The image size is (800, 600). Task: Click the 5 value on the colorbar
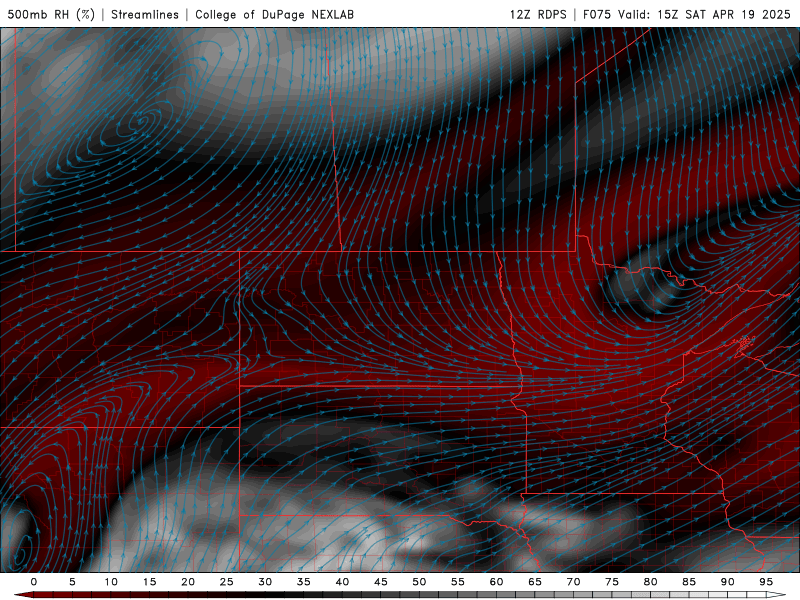click(x=72, y=582)
